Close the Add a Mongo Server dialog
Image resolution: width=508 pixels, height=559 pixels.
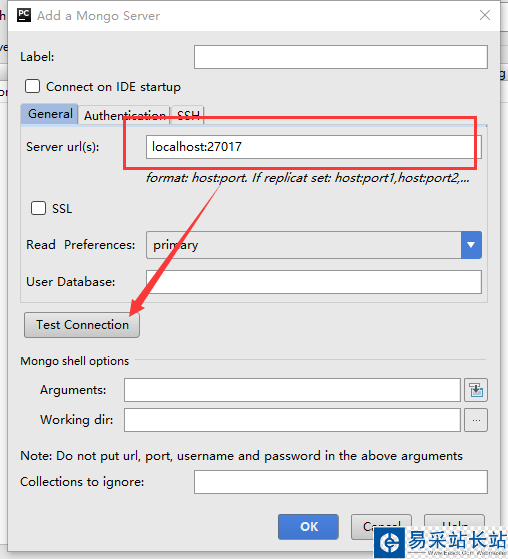coord(485,15)
